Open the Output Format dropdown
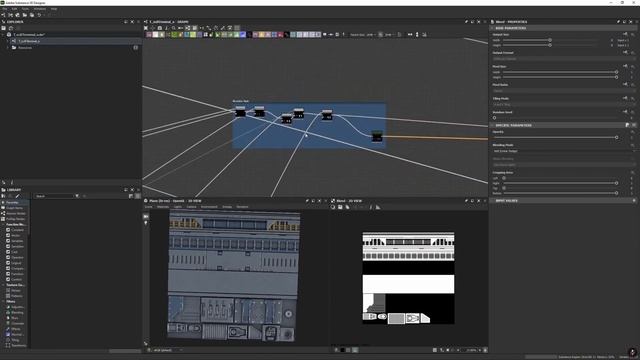The height and width of the screenshot is (360, 640). pyautogui.click(x=564, y=59)
